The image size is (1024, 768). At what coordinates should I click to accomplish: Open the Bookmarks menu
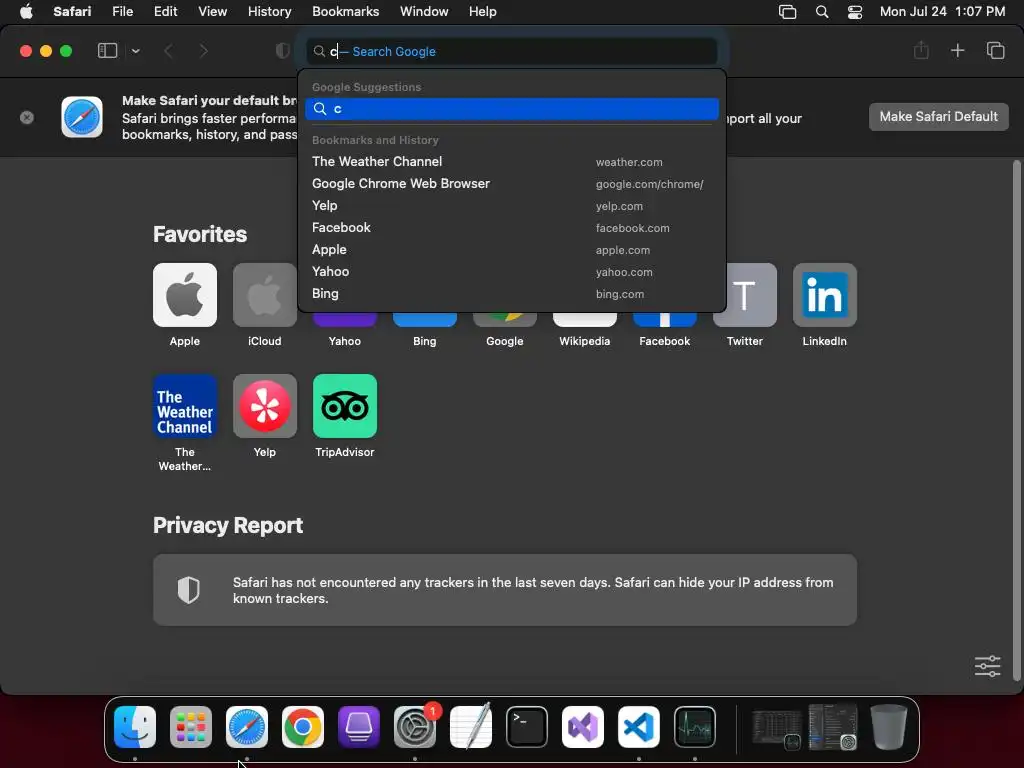[345, 11]
